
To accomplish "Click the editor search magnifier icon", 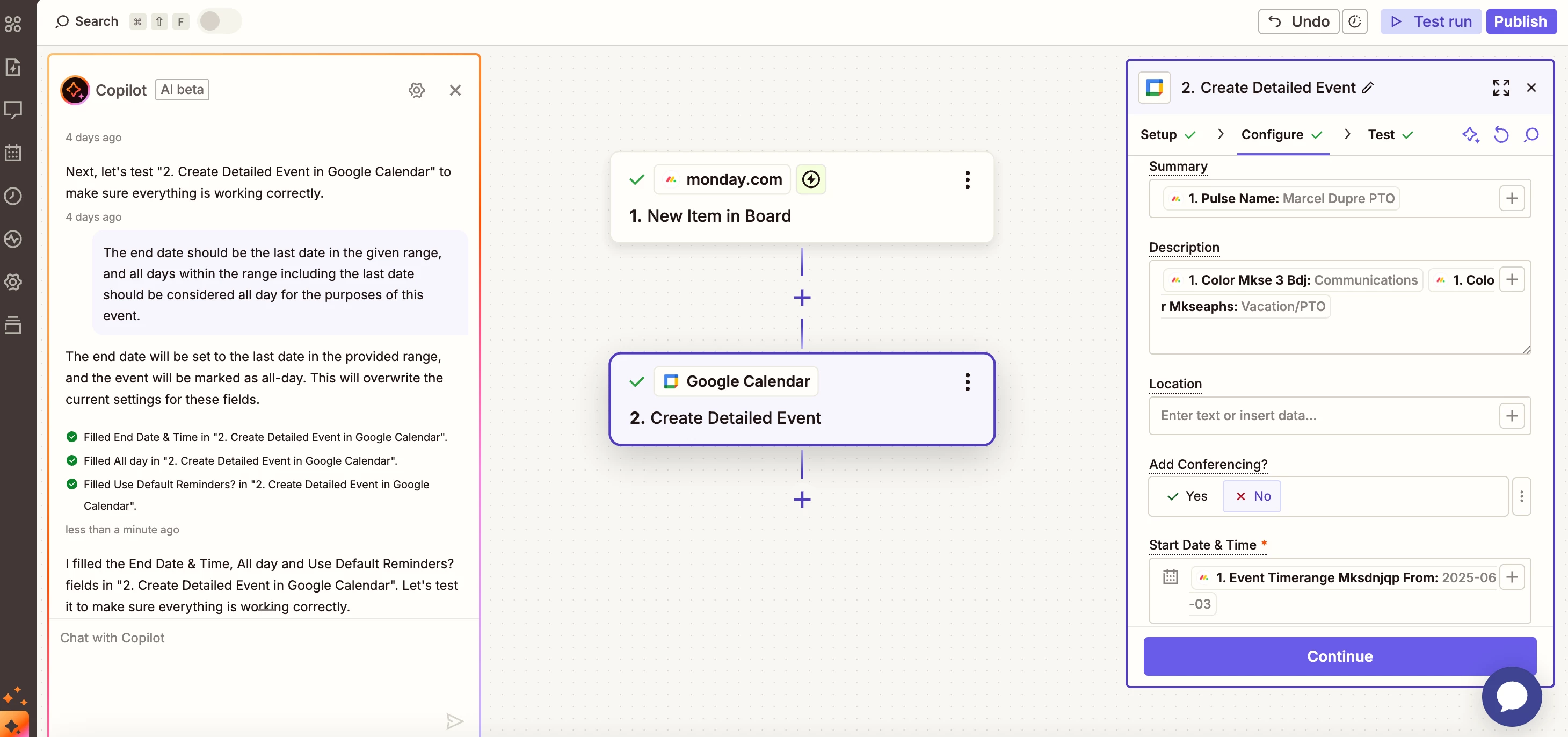I will click(x=1531, y=135).
